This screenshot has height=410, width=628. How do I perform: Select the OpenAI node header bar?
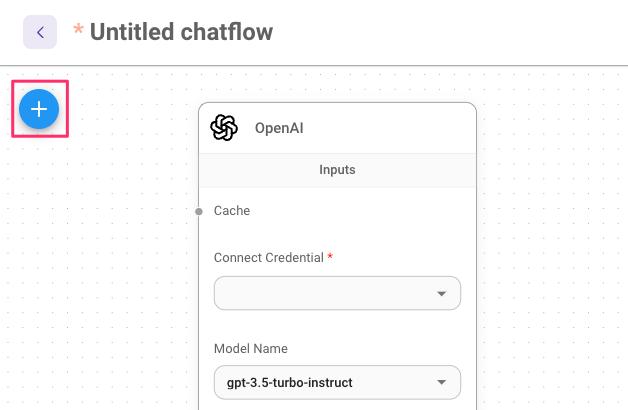point(337,128)
